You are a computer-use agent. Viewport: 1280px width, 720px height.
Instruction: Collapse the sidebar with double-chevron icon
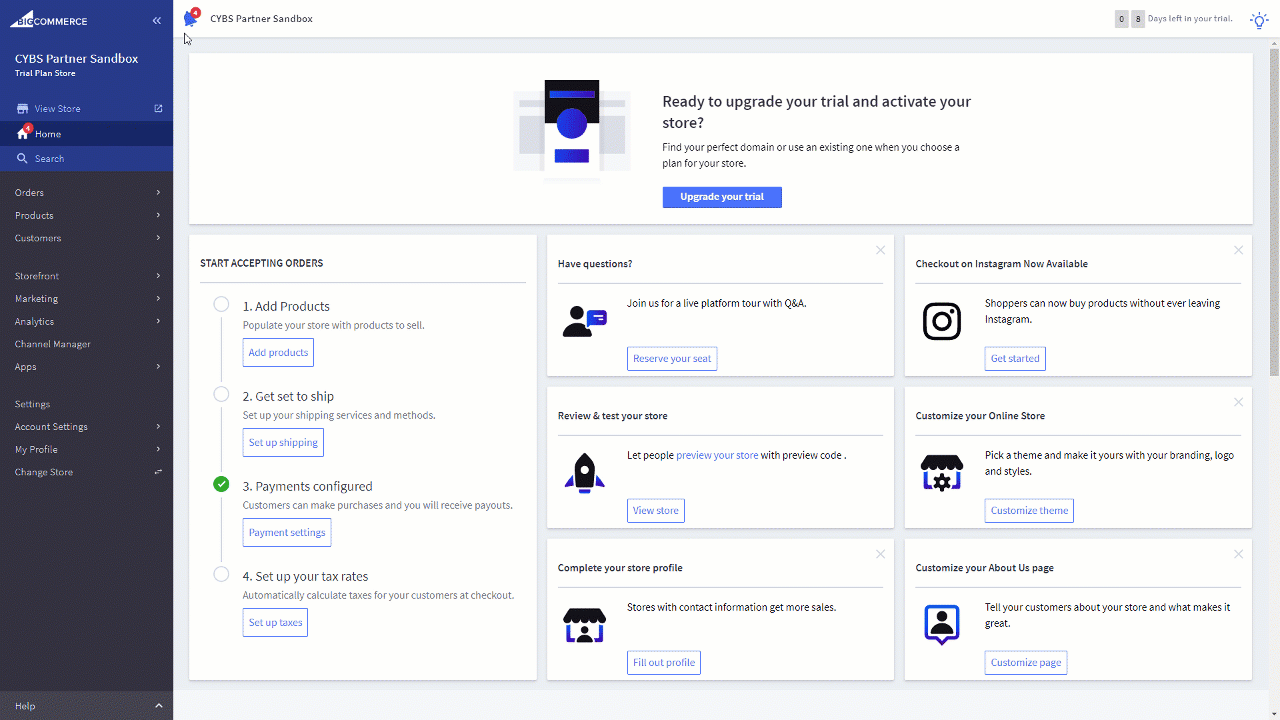click(157, 21)
